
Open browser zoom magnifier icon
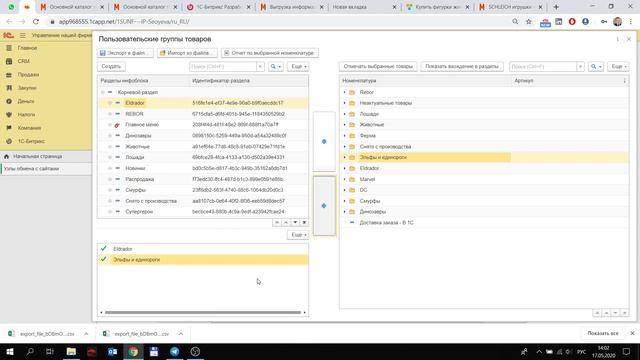click(x=515, y=22)
